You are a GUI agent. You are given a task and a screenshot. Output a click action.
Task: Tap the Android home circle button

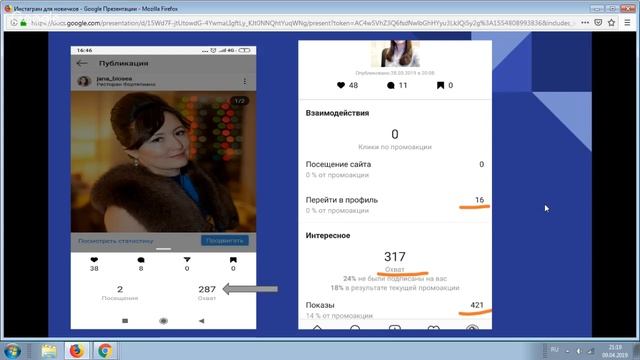click(x=163, y=321)
